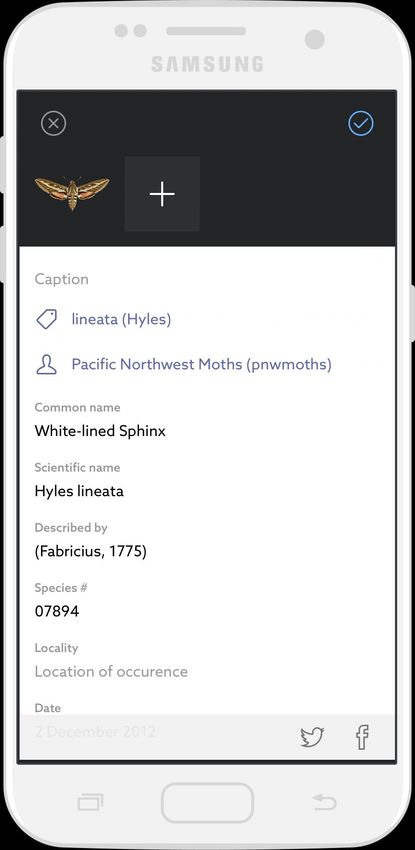This screenshot has width=415, height=850.
Task: Tap the Samsung home button
Action: point(208,802)
